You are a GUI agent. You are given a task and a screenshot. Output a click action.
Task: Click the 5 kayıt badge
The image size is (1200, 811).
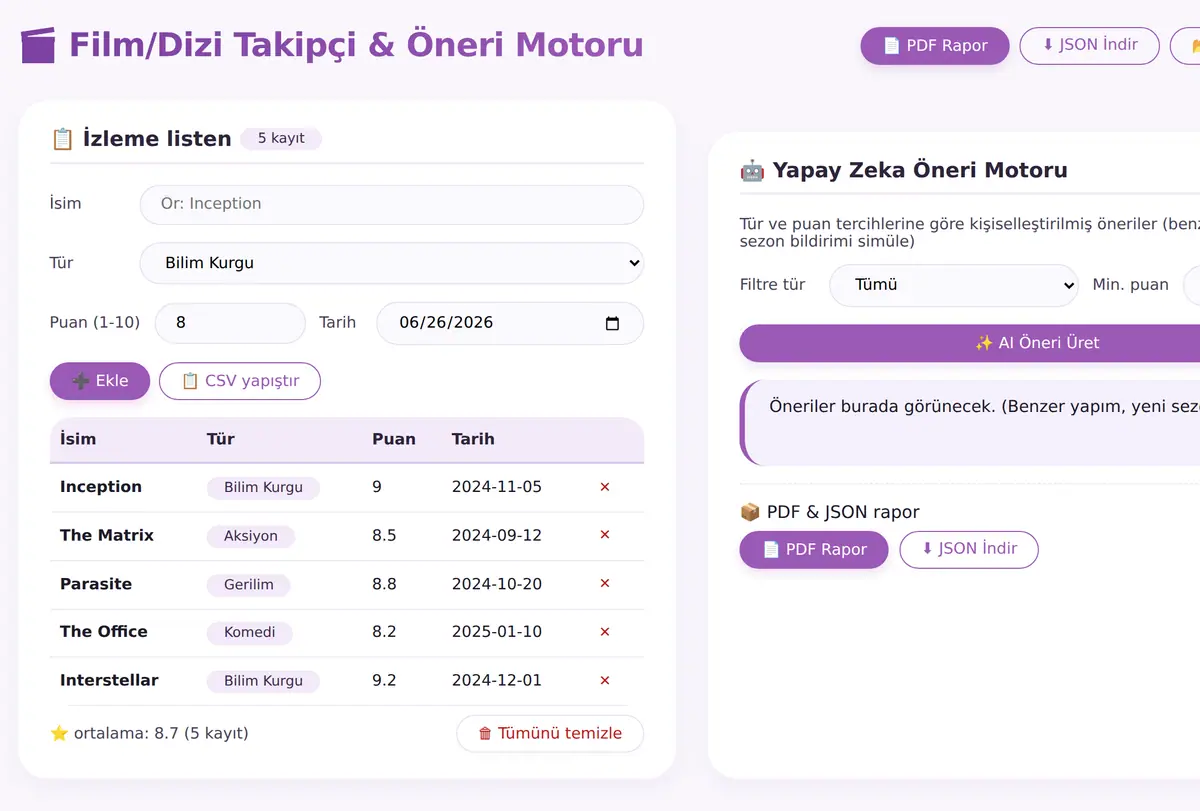click(281, 139)
